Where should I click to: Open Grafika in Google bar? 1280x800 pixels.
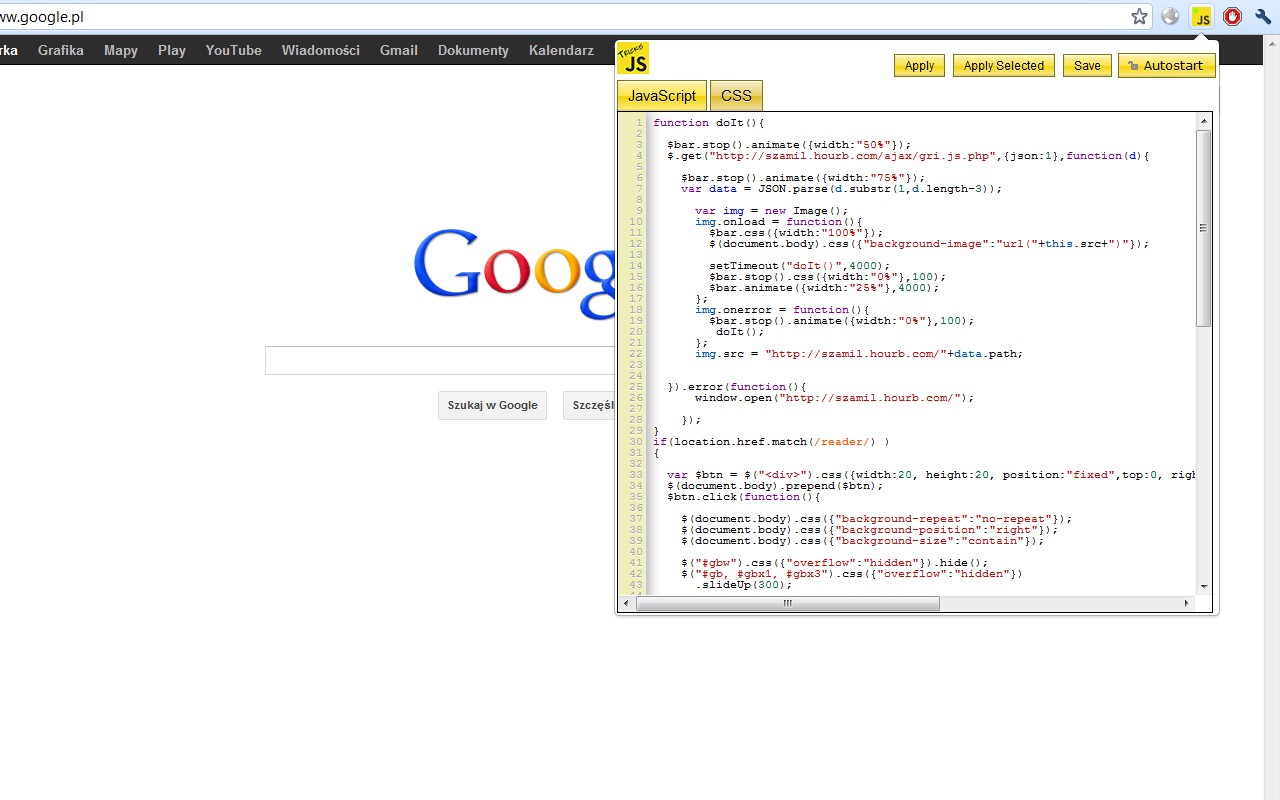click(61, 50)
